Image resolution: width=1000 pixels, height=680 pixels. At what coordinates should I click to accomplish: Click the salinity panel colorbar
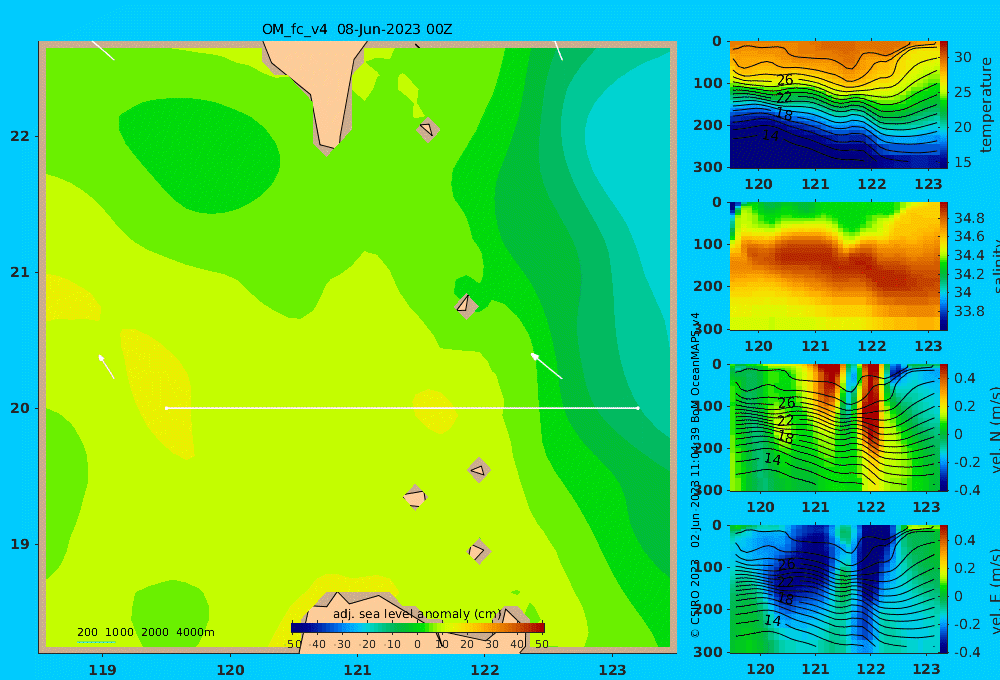[x=943, y=266]
